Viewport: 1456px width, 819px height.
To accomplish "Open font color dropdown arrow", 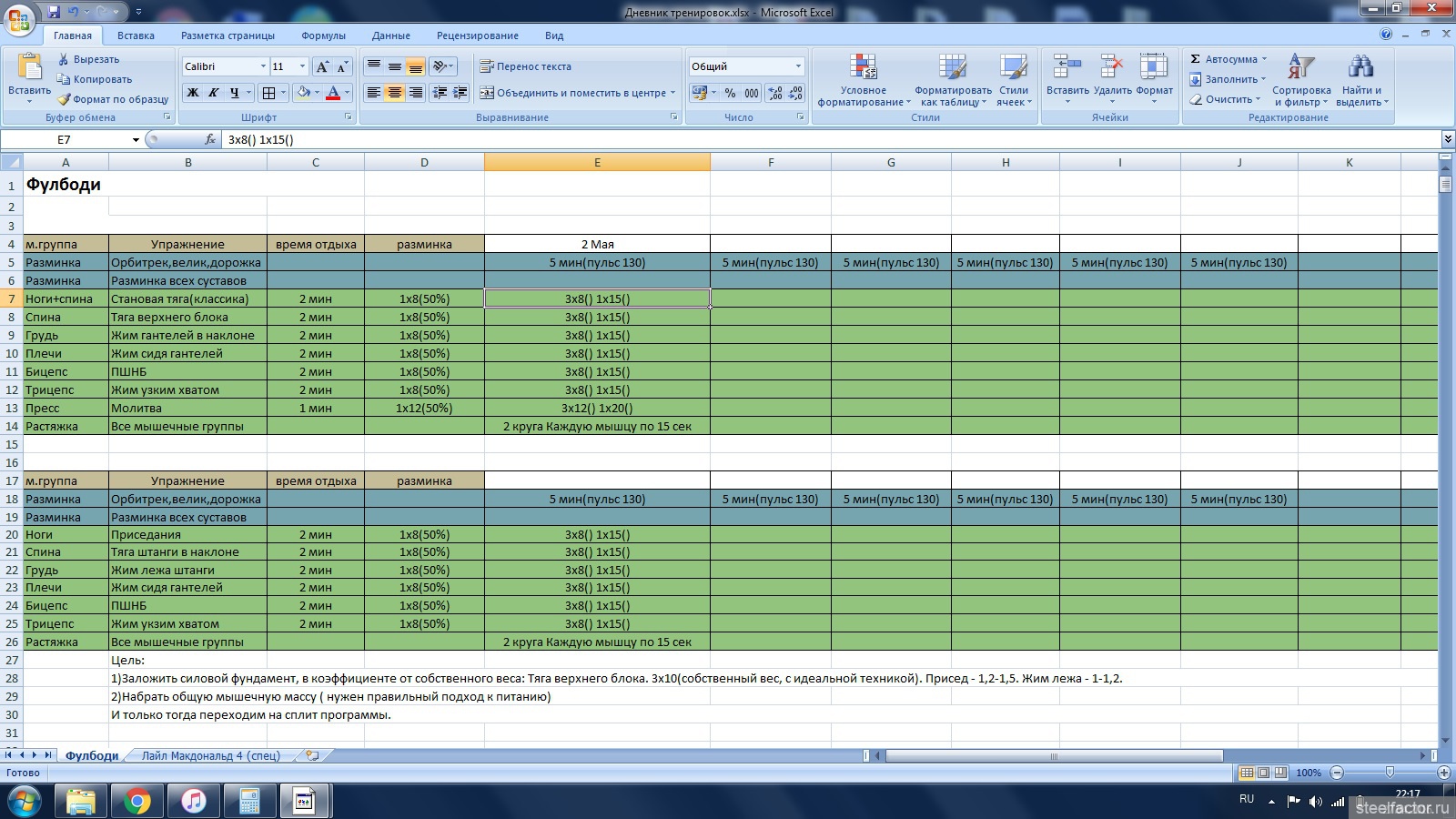I will coord(348,93).
